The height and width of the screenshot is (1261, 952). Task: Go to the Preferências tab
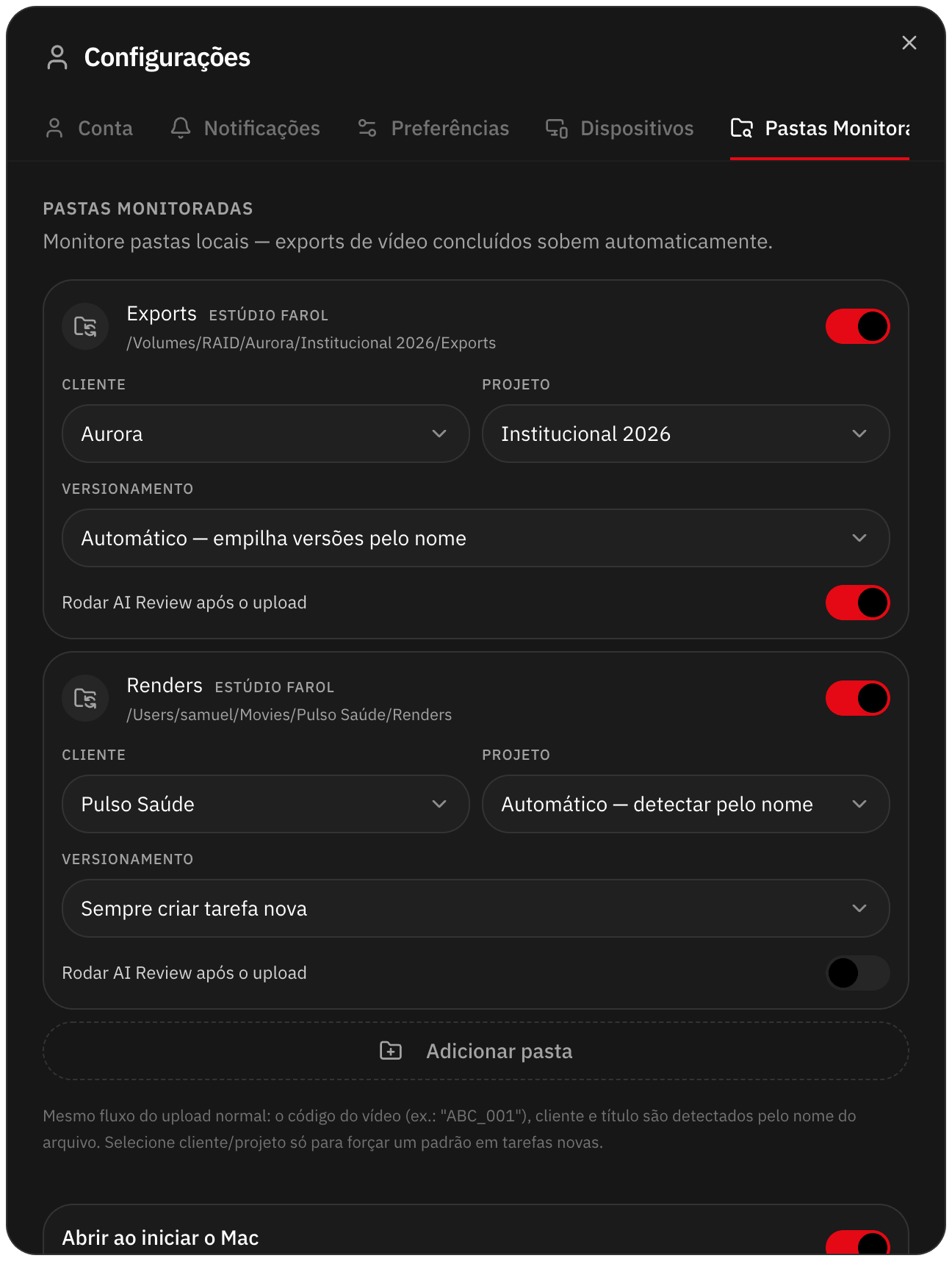click(433, 129)
